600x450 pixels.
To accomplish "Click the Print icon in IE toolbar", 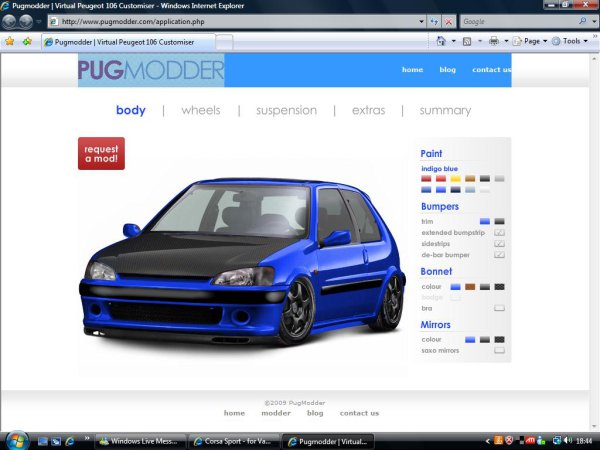I will click(494, 41).
